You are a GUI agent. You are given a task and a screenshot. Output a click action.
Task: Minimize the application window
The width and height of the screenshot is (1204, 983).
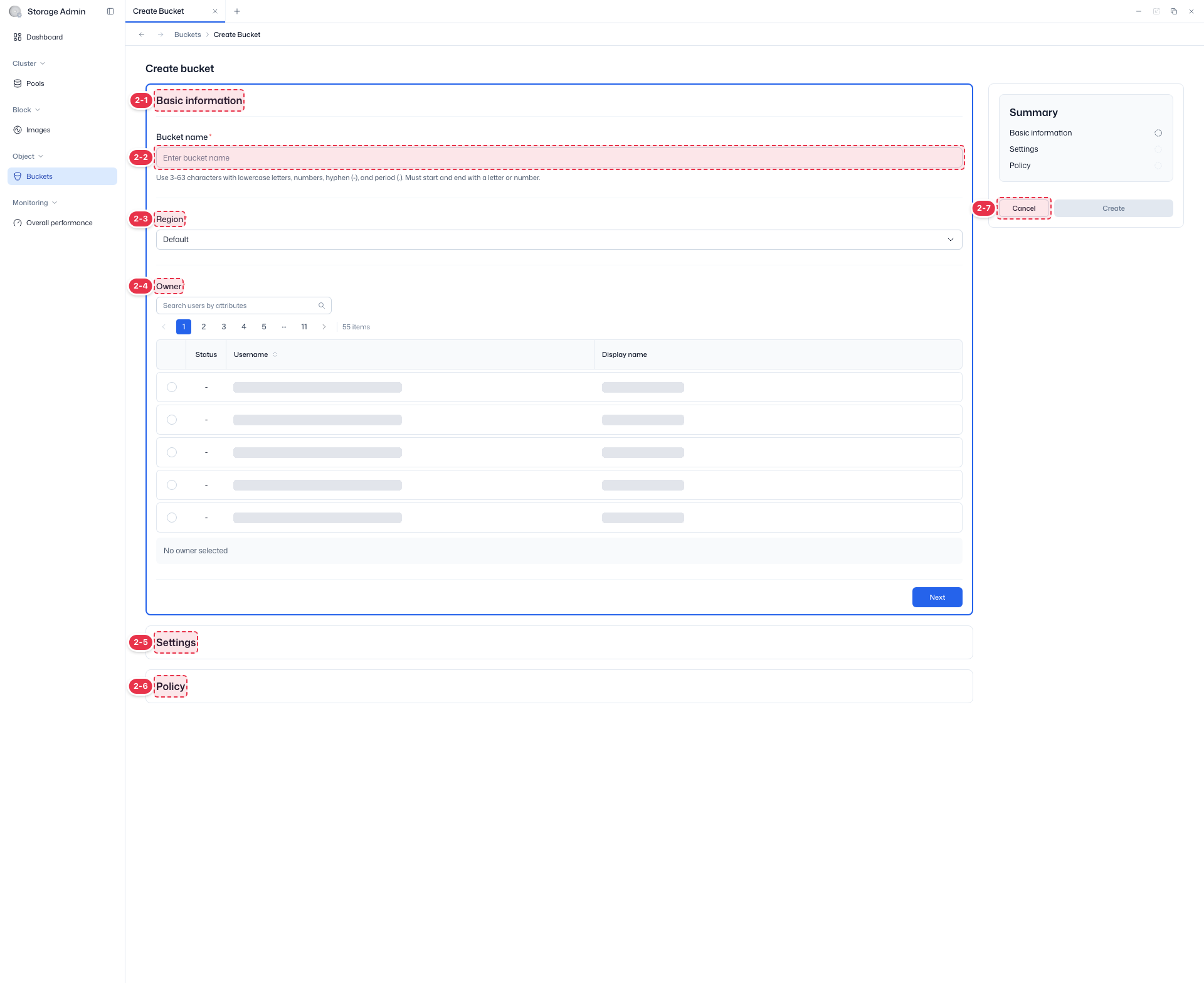point(1139,11)
